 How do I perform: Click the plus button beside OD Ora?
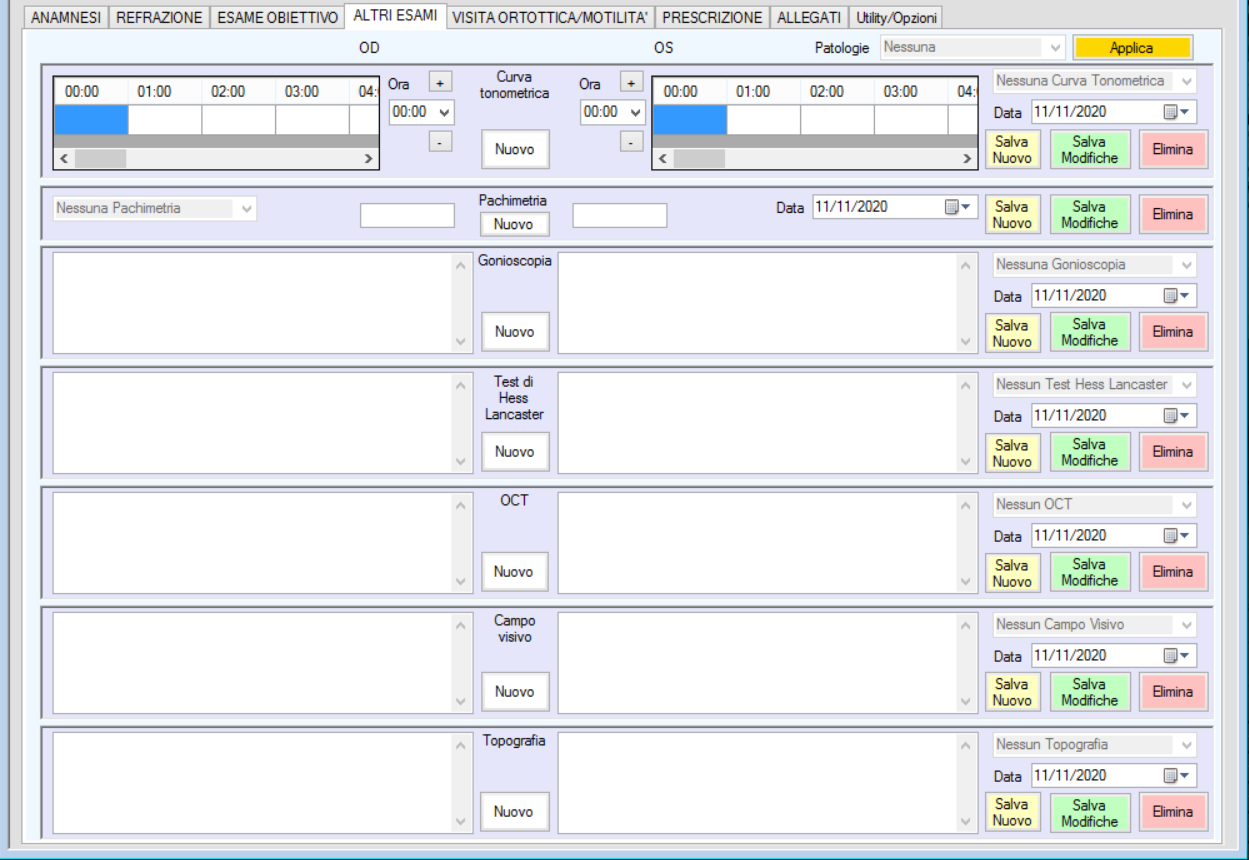[x=439, y=81]
